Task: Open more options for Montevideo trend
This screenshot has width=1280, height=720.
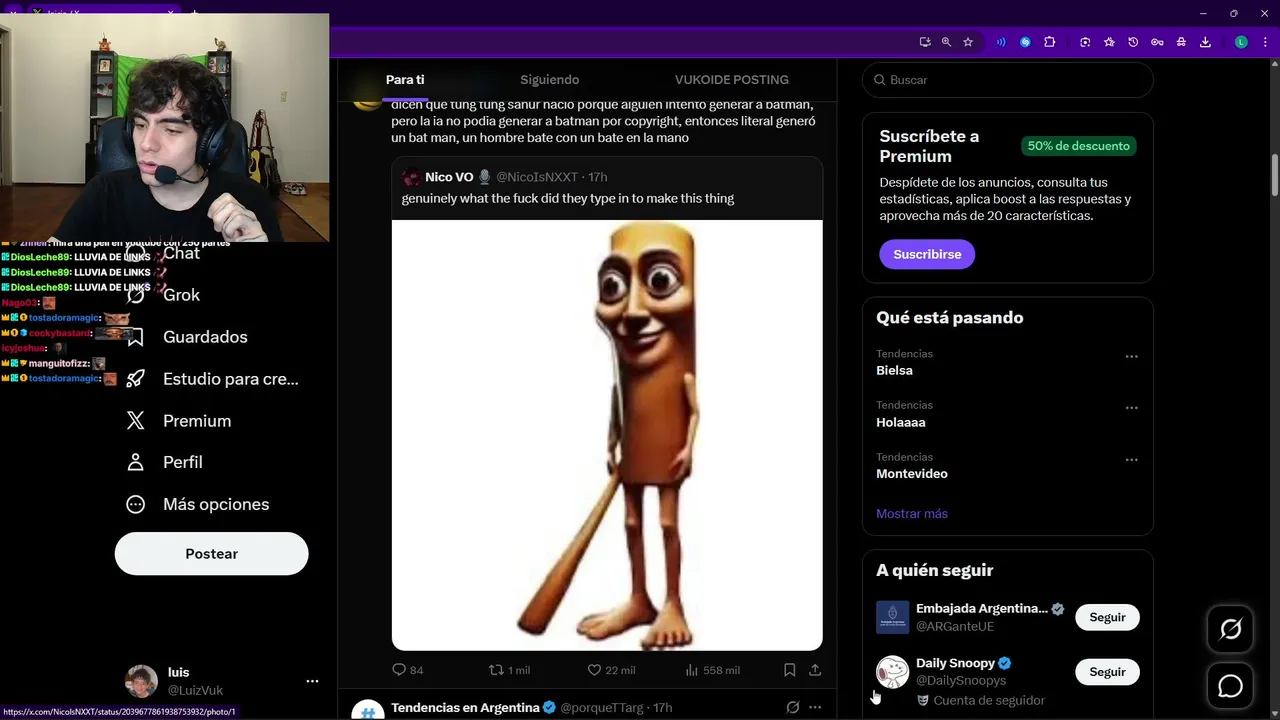Action: [x=1131, y=460]
